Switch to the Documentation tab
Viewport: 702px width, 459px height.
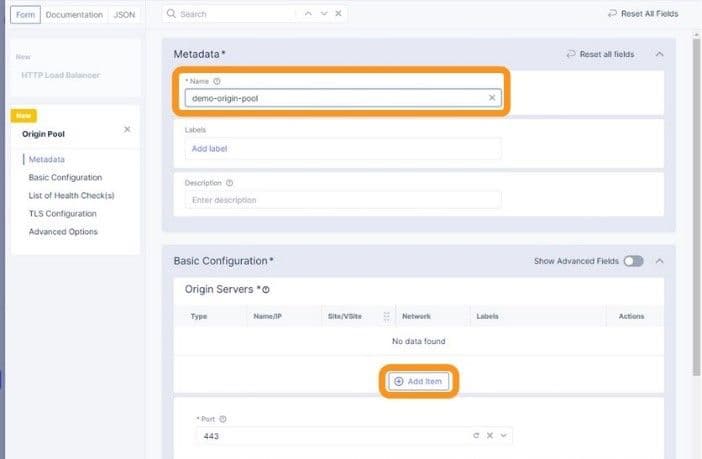tap(74, 15)
